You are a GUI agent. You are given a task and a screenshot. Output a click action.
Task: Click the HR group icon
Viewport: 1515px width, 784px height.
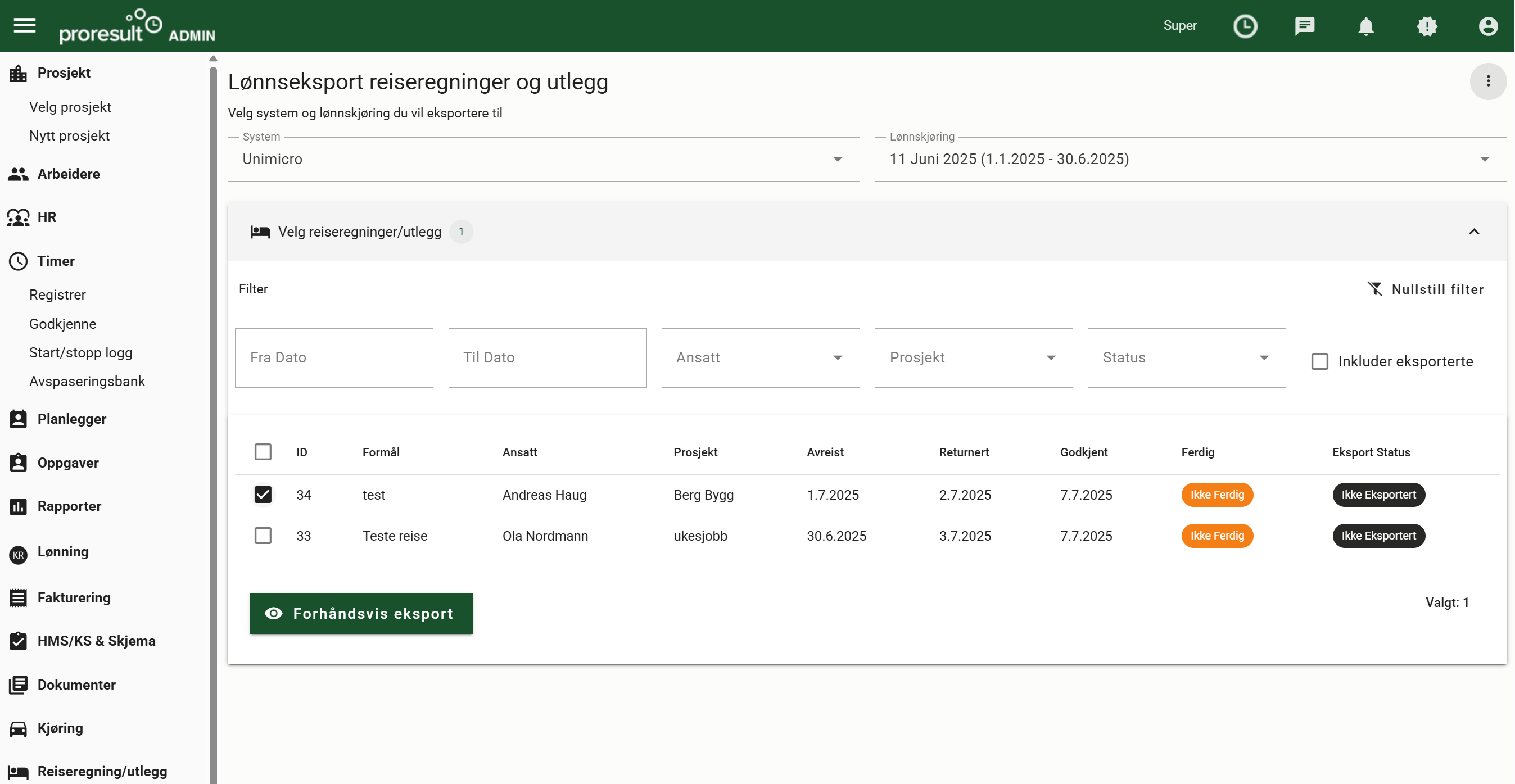coord(18,217)
